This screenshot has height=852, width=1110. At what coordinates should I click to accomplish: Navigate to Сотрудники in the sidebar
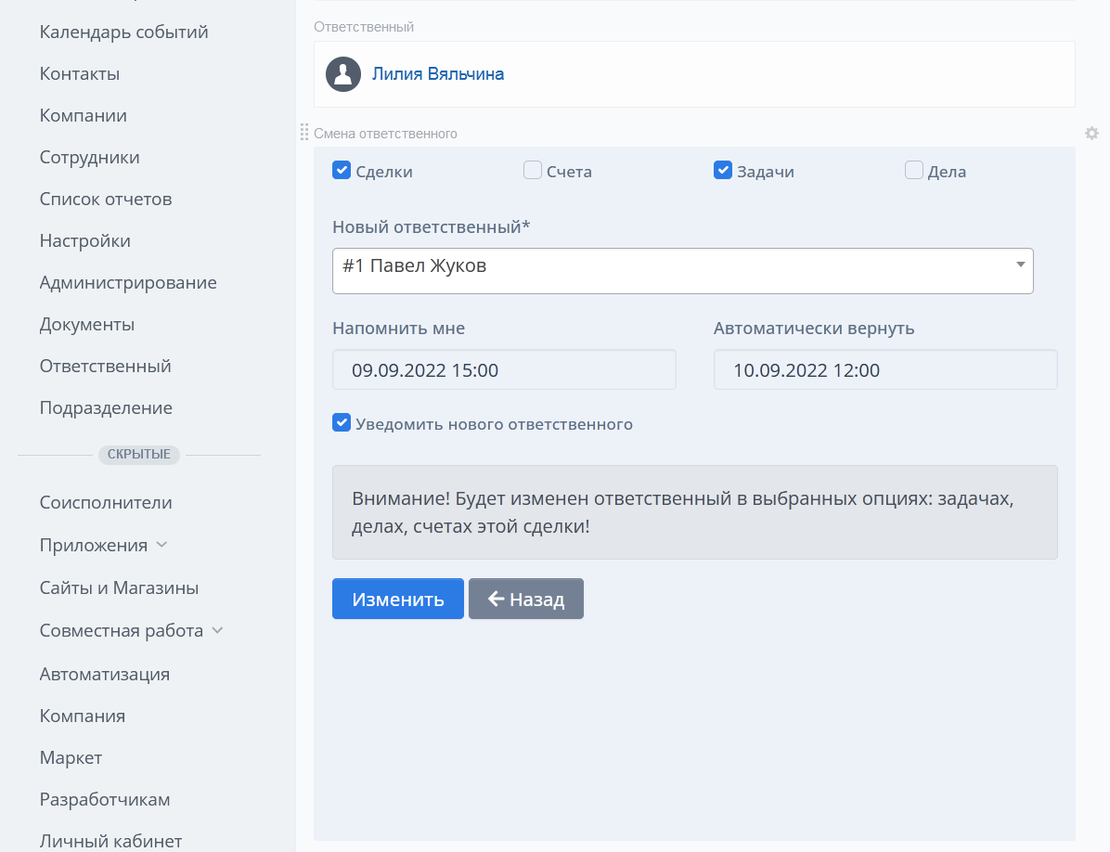tap(90, 157)
